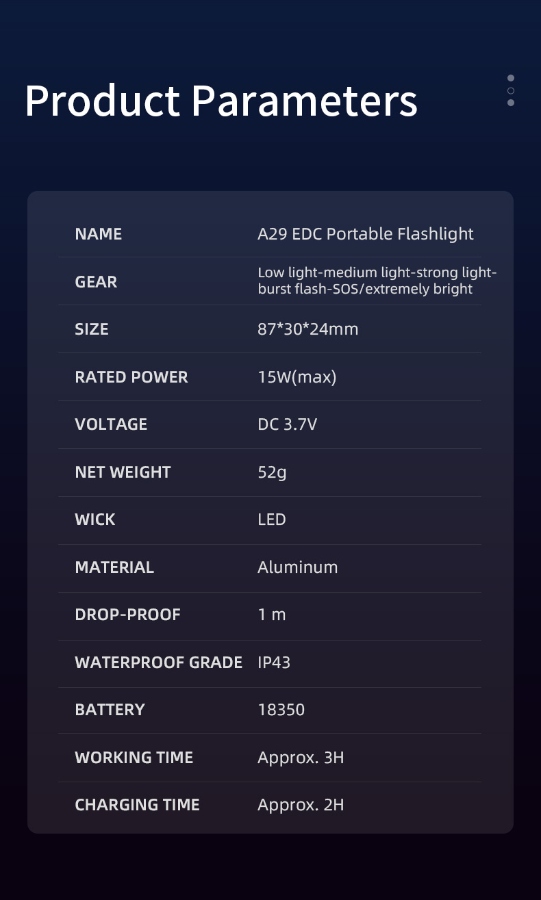Click the SIZE value 87*30*24mm
Screen dimensions: 541x900
308,329
